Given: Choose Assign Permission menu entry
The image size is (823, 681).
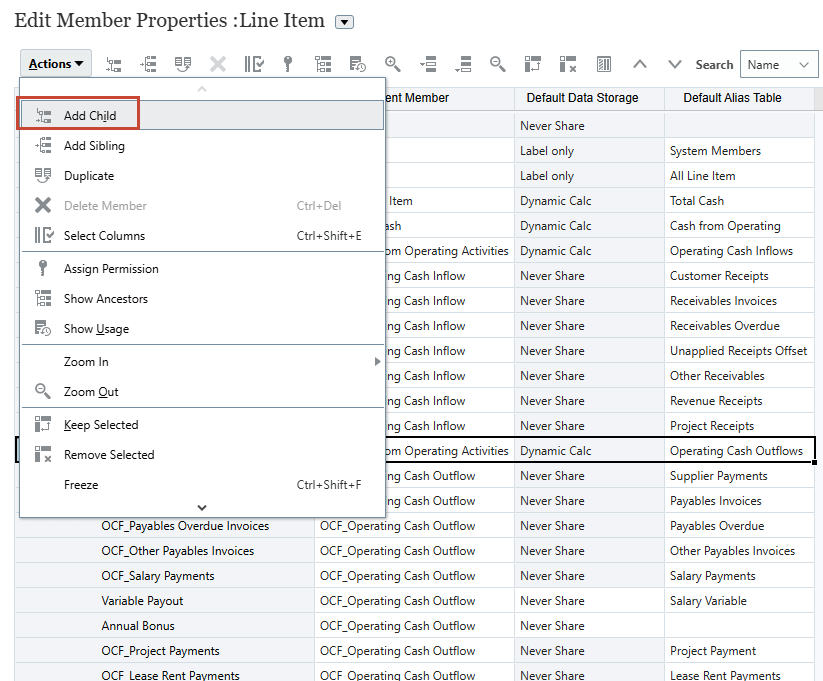Looking at the screenshot, I should pyautogui.click(x=202, y=268).
